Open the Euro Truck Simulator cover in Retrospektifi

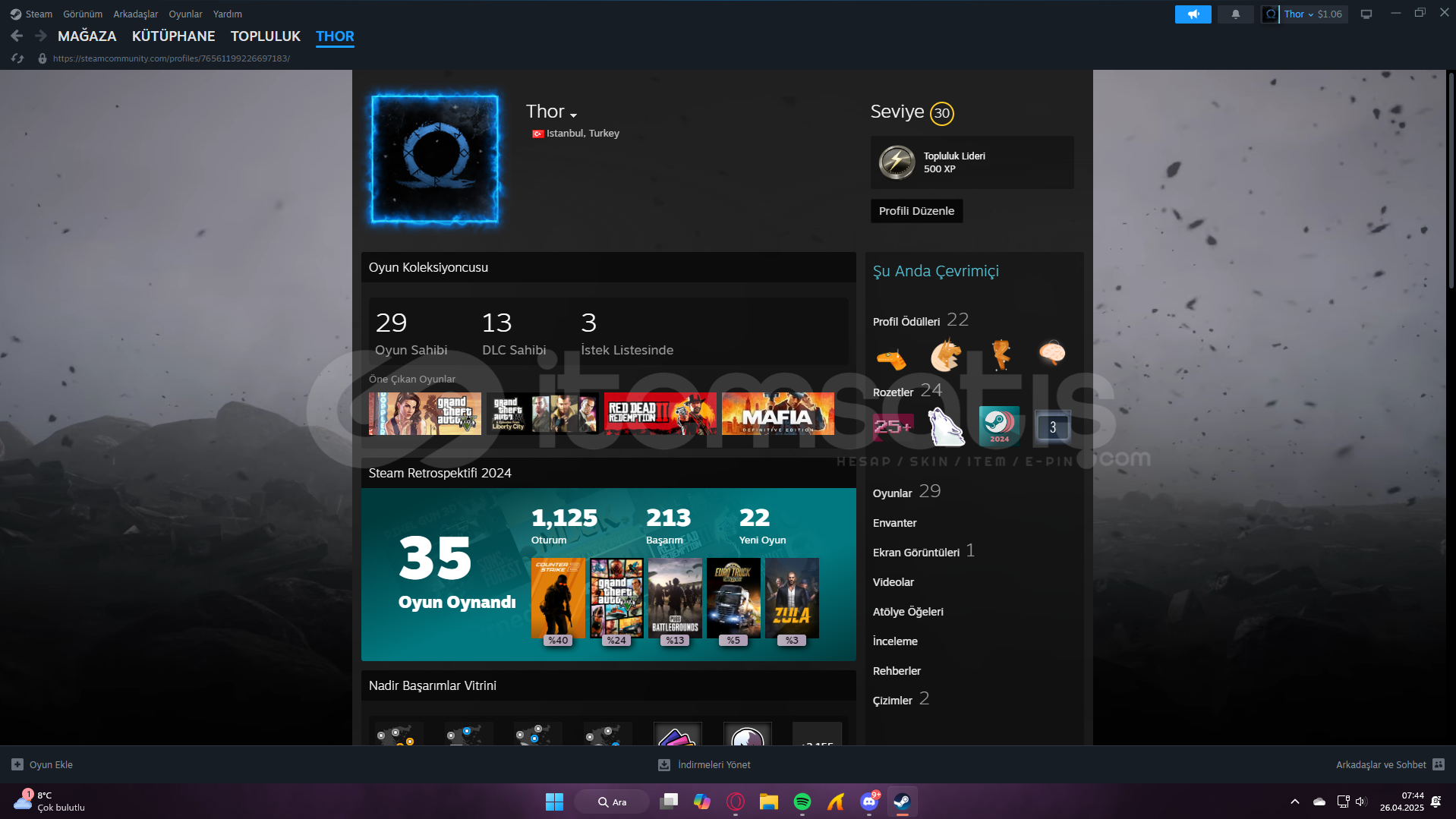point(733,598)
